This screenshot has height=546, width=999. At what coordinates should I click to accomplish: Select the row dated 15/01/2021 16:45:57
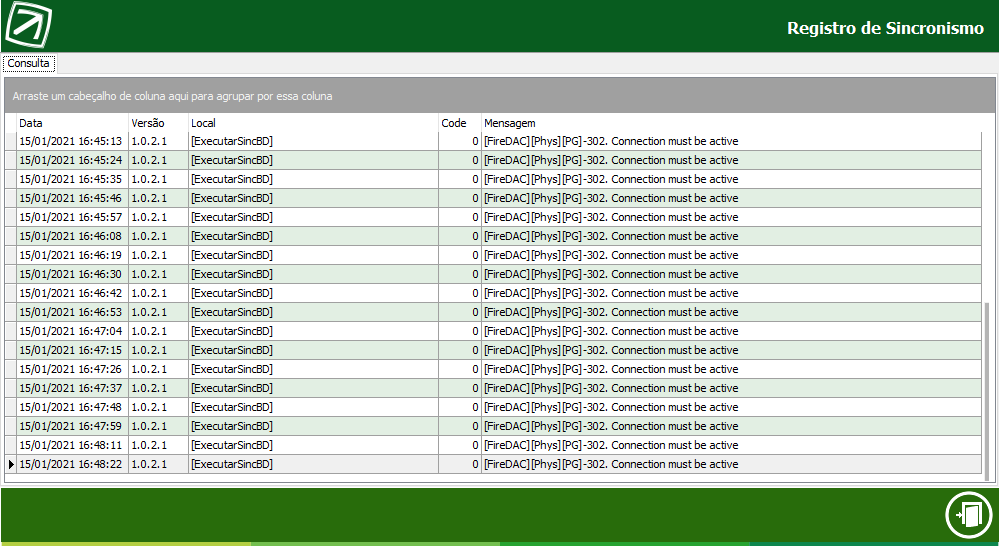(x=493, y=217)
